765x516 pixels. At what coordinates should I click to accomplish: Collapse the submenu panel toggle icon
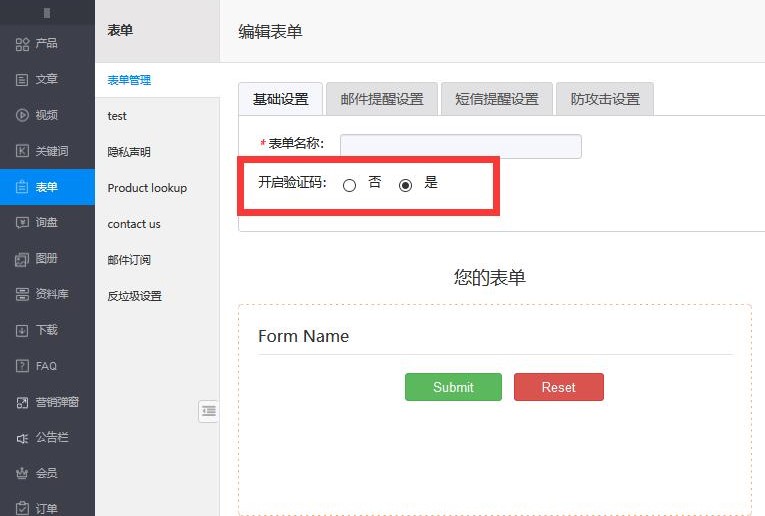[x=208, y=411]
